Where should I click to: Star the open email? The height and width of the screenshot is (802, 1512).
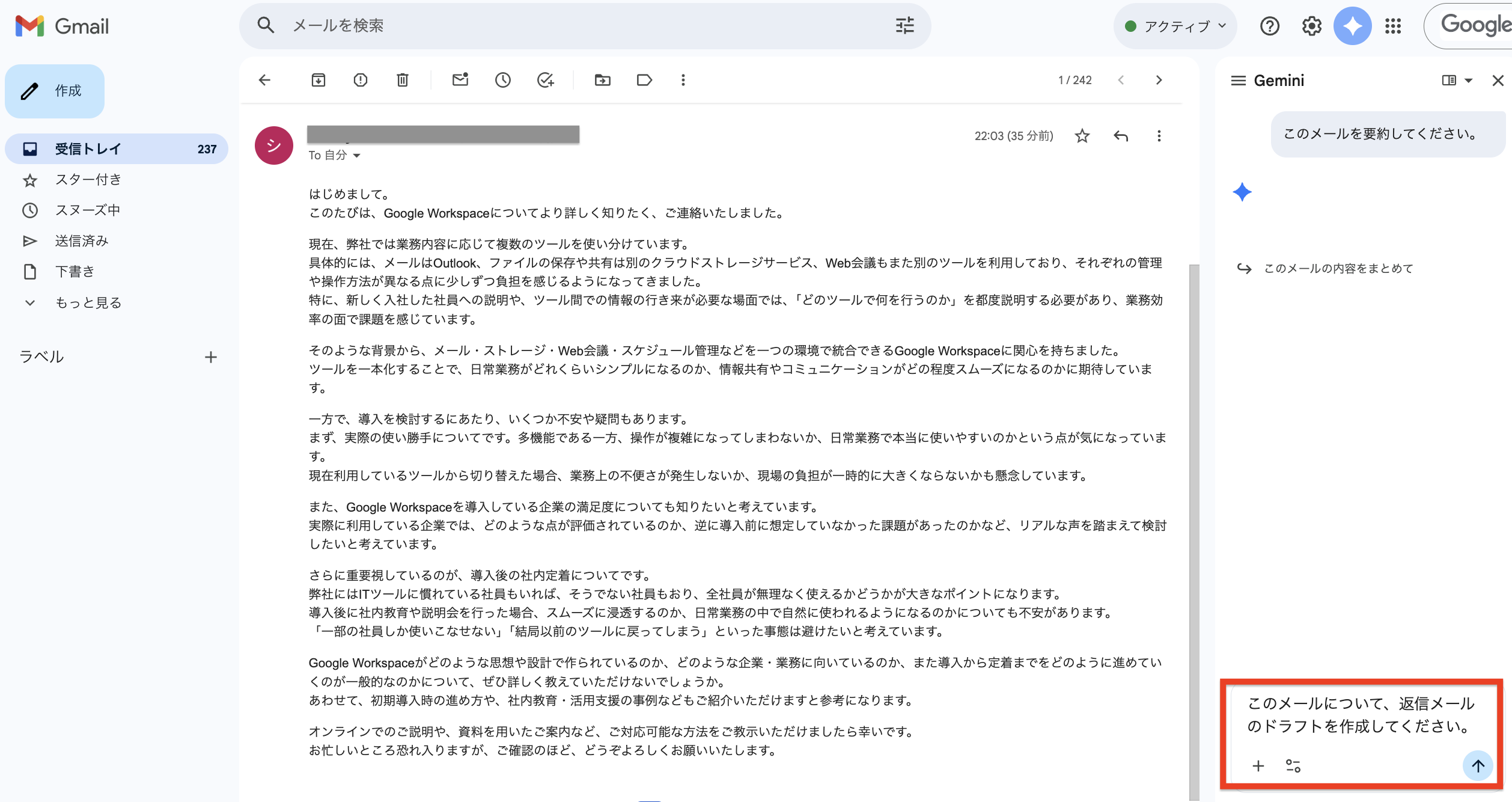[x=1082, y=136]
